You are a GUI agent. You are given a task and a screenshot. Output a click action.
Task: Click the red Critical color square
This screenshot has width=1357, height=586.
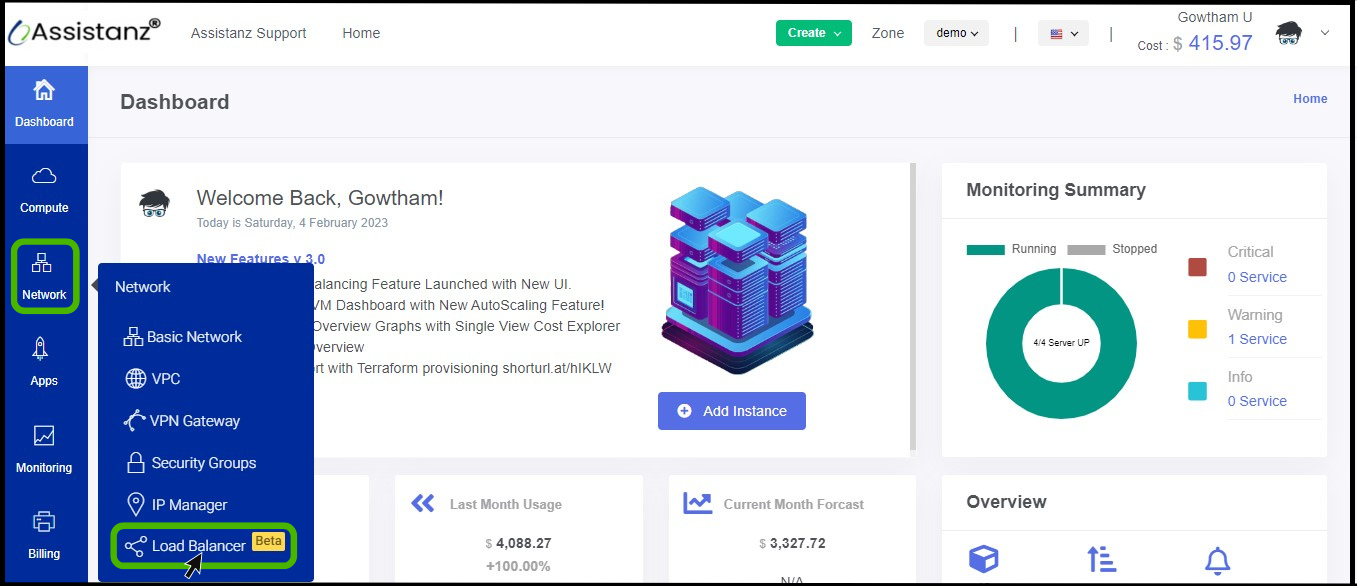click(x=1197, y=267)
